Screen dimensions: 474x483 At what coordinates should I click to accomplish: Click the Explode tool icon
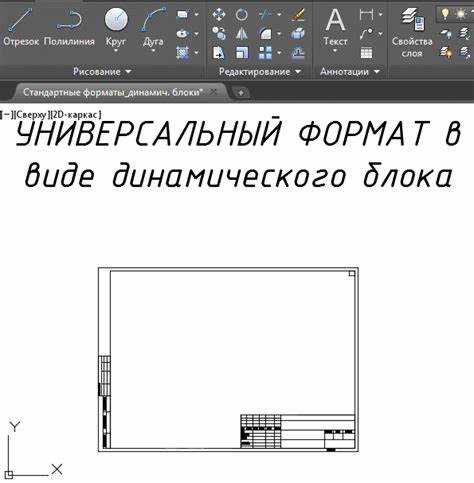pos(298,33)
